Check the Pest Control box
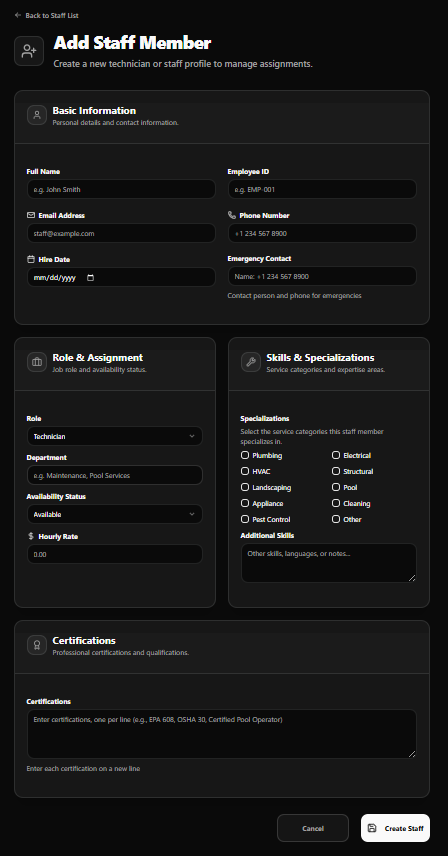Screen dimensions: 448x856 tap(245, 519)
